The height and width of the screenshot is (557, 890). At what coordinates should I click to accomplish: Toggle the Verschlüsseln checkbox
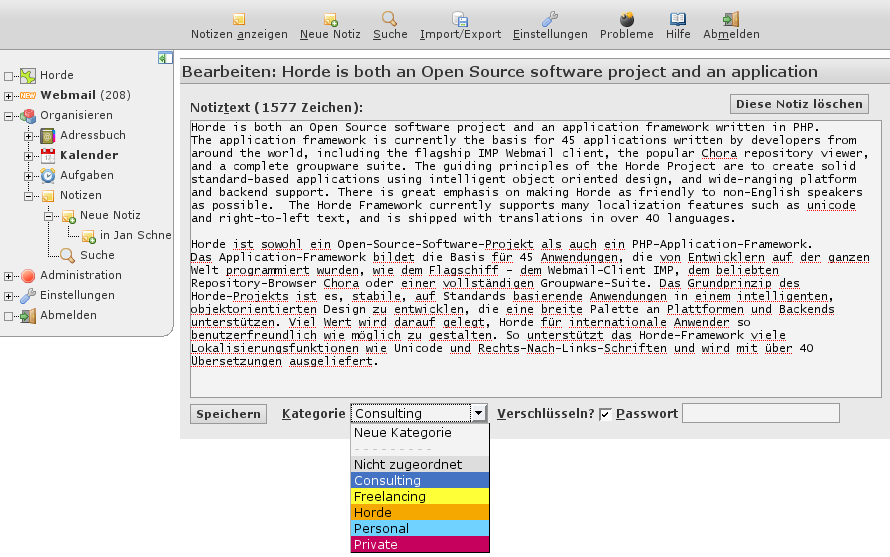click(x=605, y=414)
